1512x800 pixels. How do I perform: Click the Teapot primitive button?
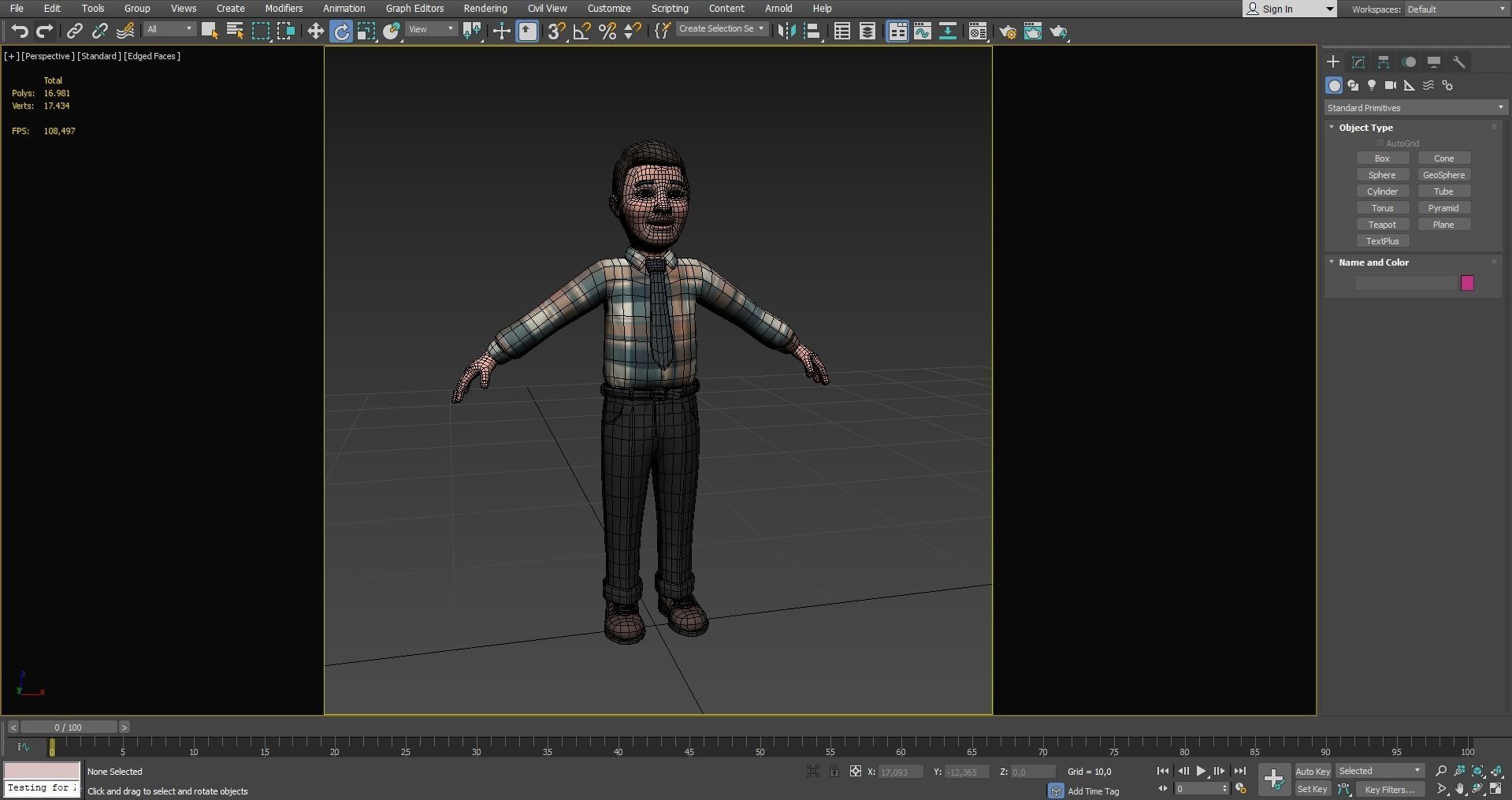click(1382, 225)
